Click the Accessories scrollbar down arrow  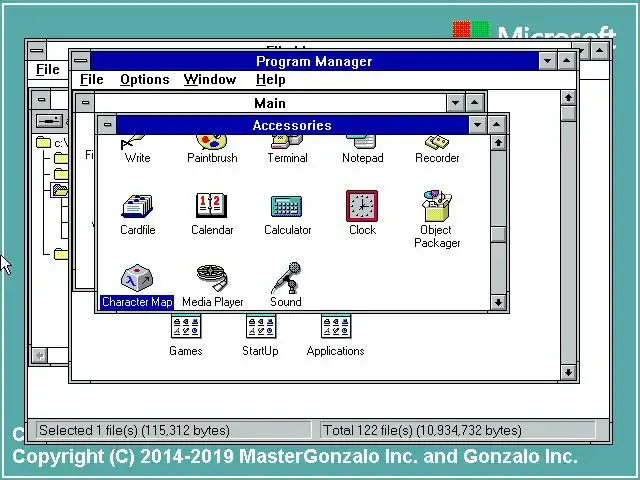click(x=498, y=302)
